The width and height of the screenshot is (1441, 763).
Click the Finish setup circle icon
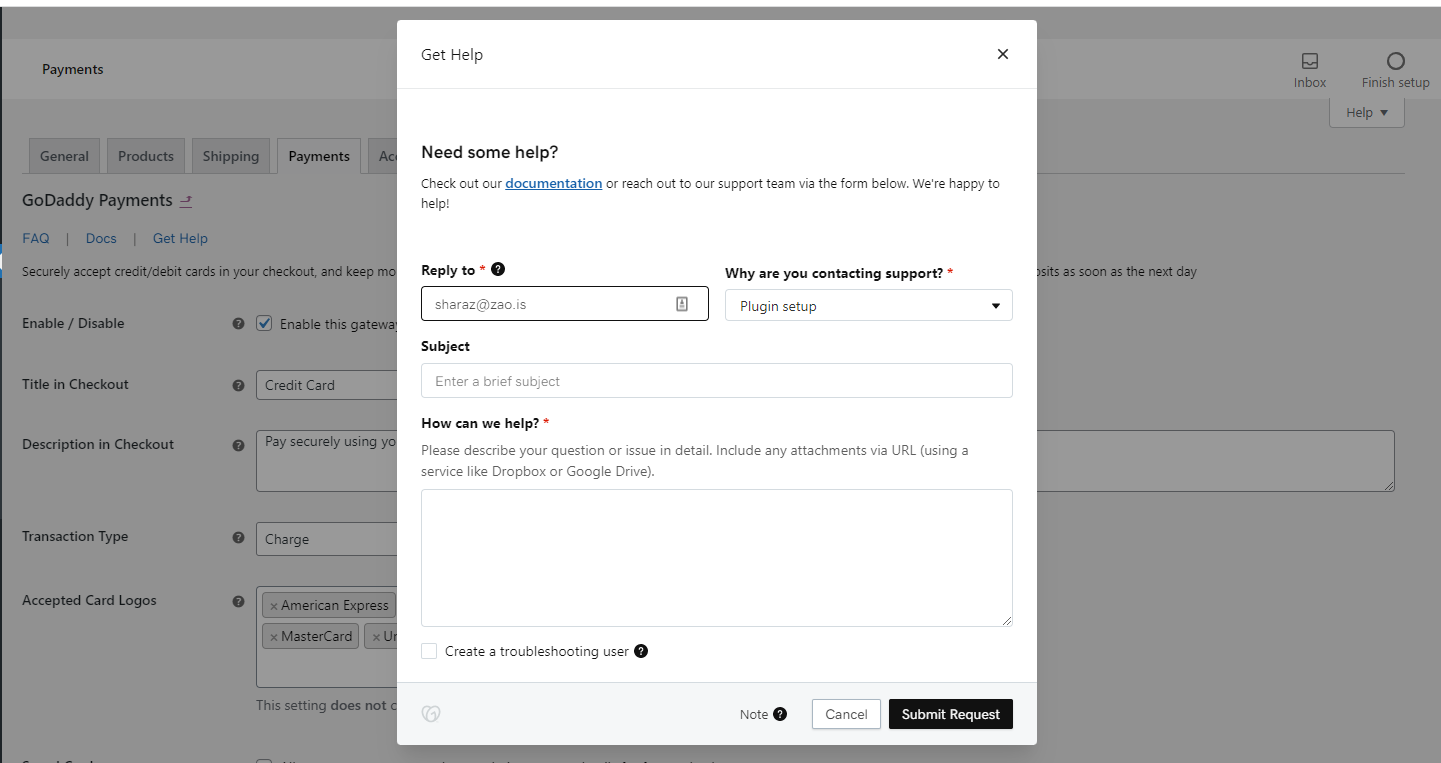tap(1395, 62)
